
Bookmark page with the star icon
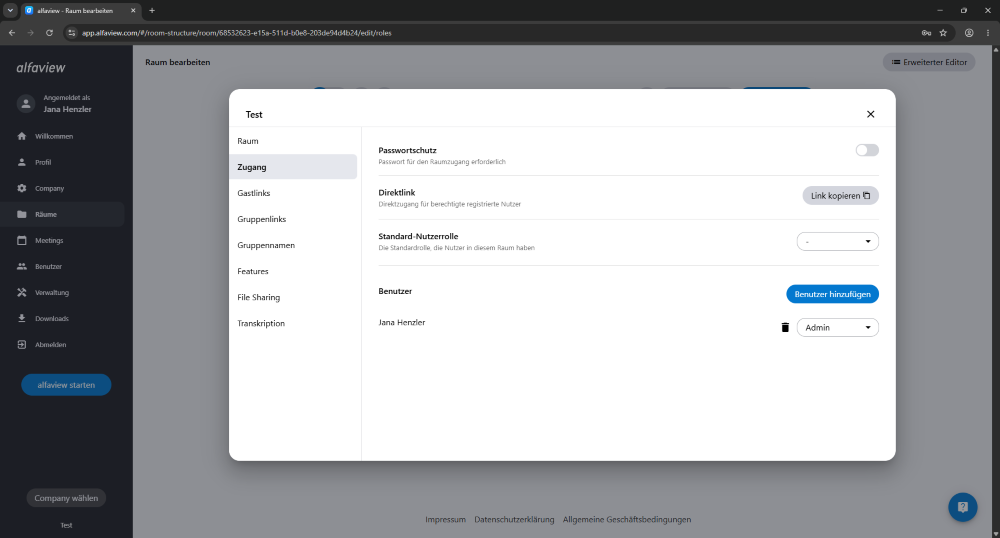[x=943, y=33]
